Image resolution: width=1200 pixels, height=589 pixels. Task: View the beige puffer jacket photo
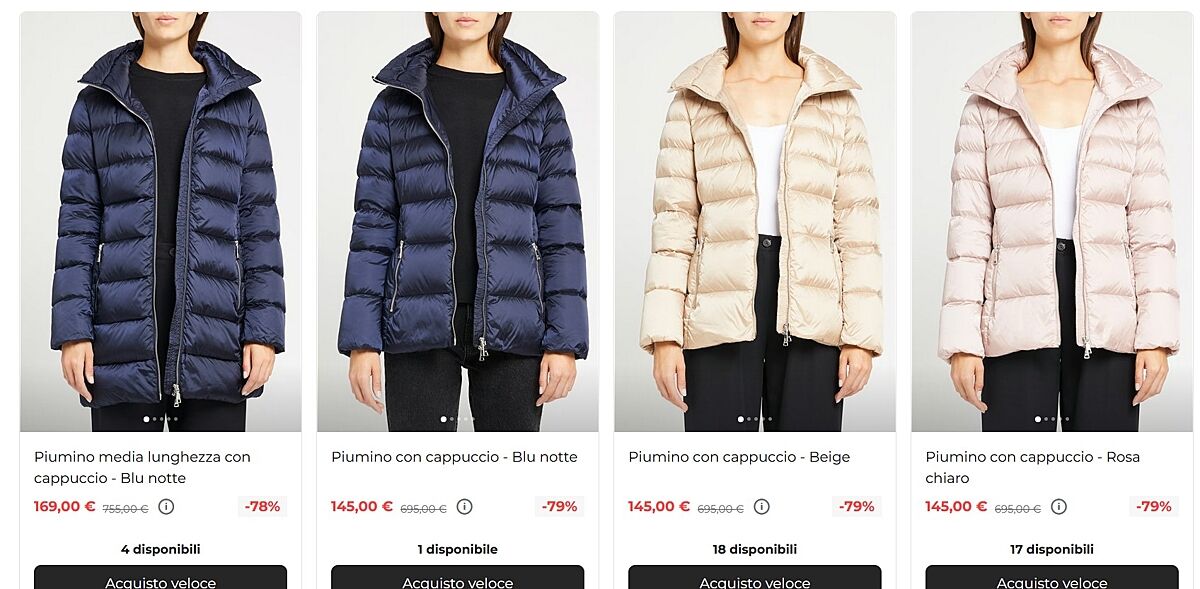tap(755, 222)
